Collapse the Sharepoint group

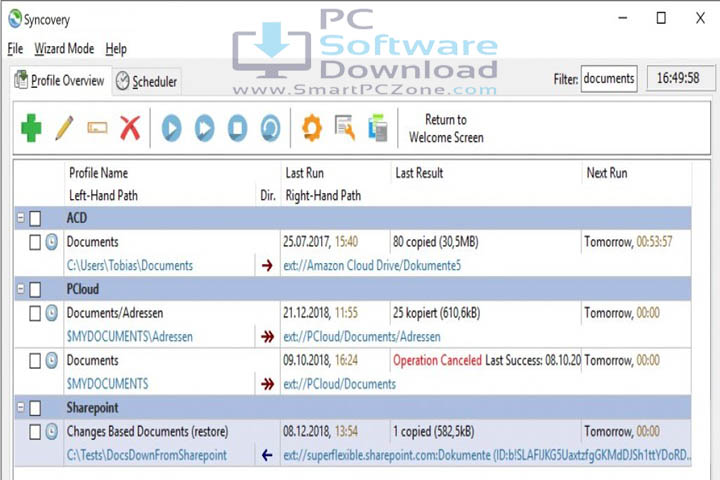(x=21, y=407)
